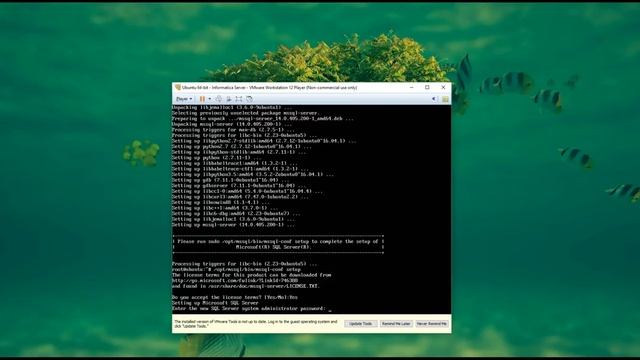The image size is (640, 360).
Task: Open the Player menu in VMware
Action: point(184,99)
